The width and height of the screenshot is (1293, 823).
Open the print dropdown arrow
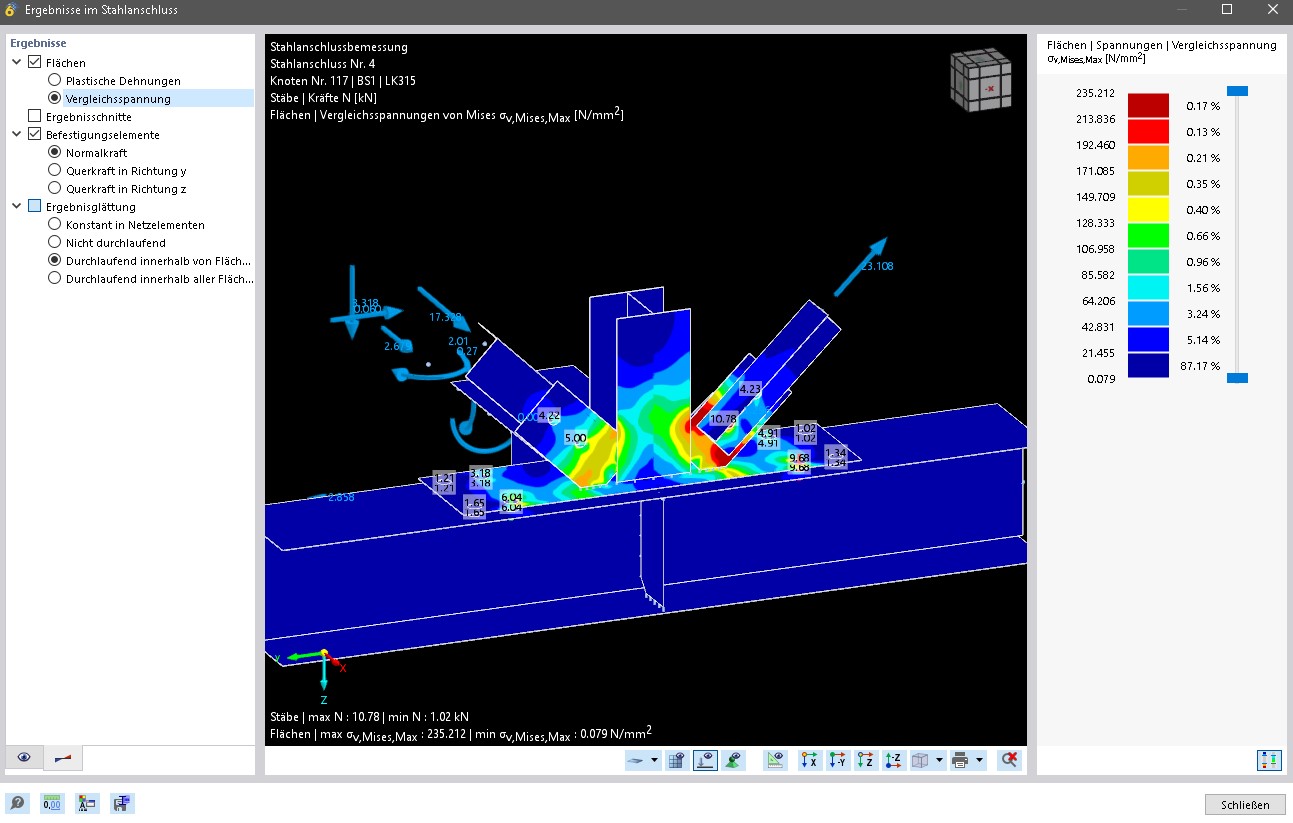[x=980, y=761]
